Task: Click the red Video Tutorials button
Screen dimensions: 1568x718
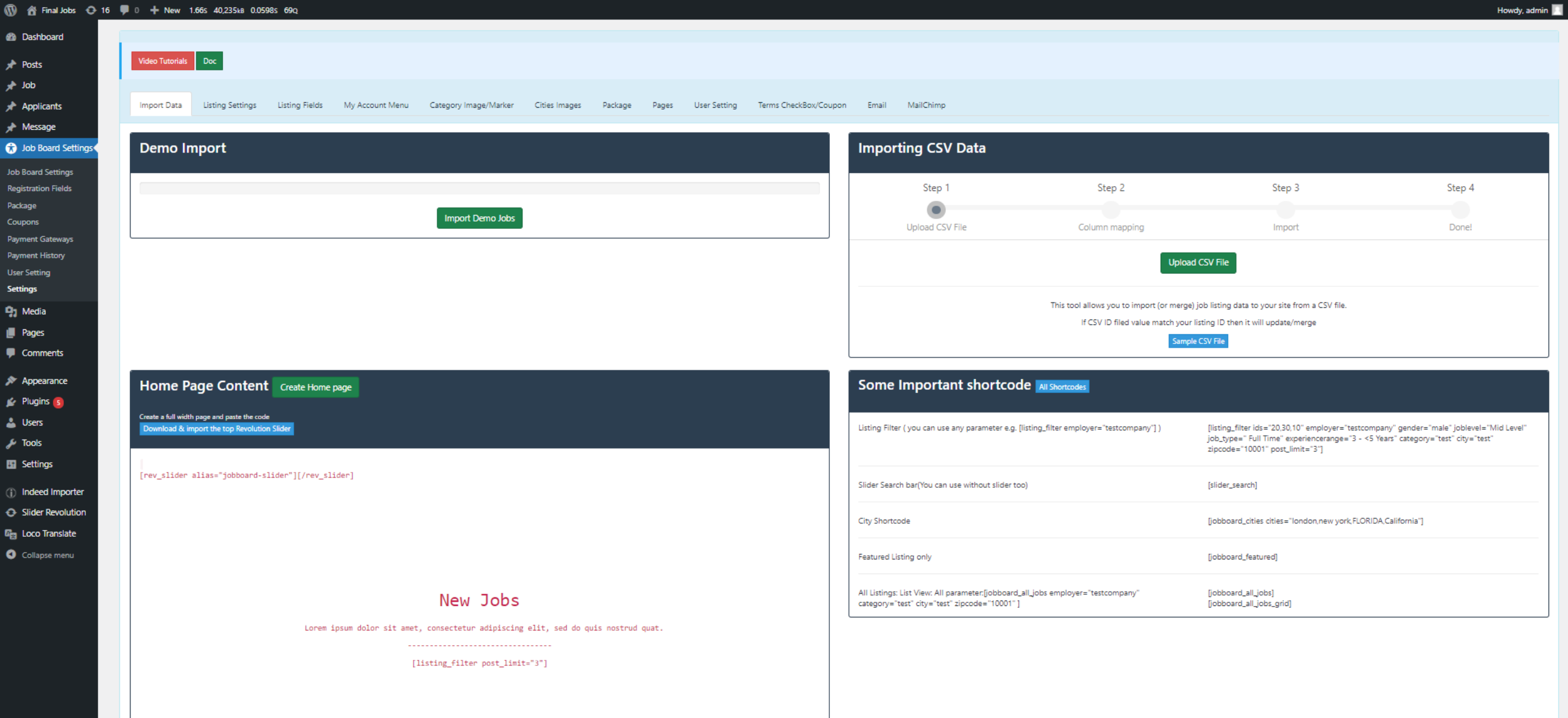Action: pos(162,61)
